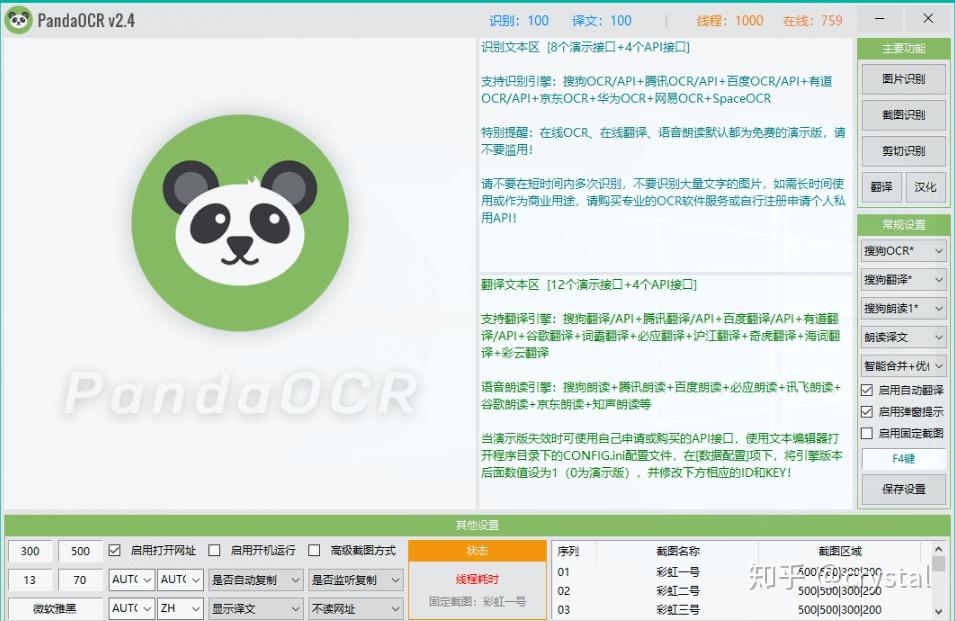Screen dimensions: 955x621
Task: Click the 剪切识别 clipboard recognition button
Action: [x=903, y=151]
